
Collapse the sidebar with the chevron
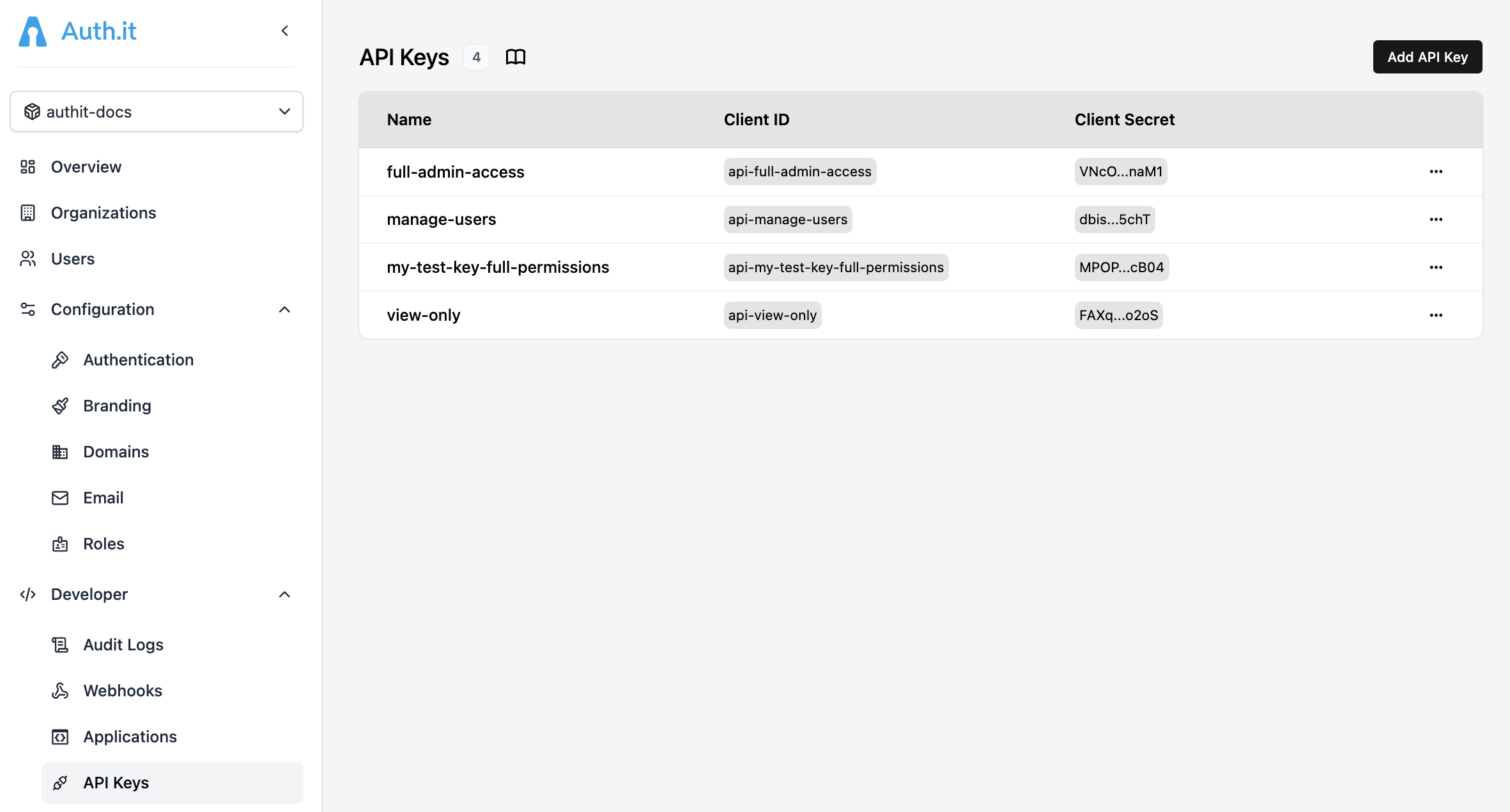point(284,30)
